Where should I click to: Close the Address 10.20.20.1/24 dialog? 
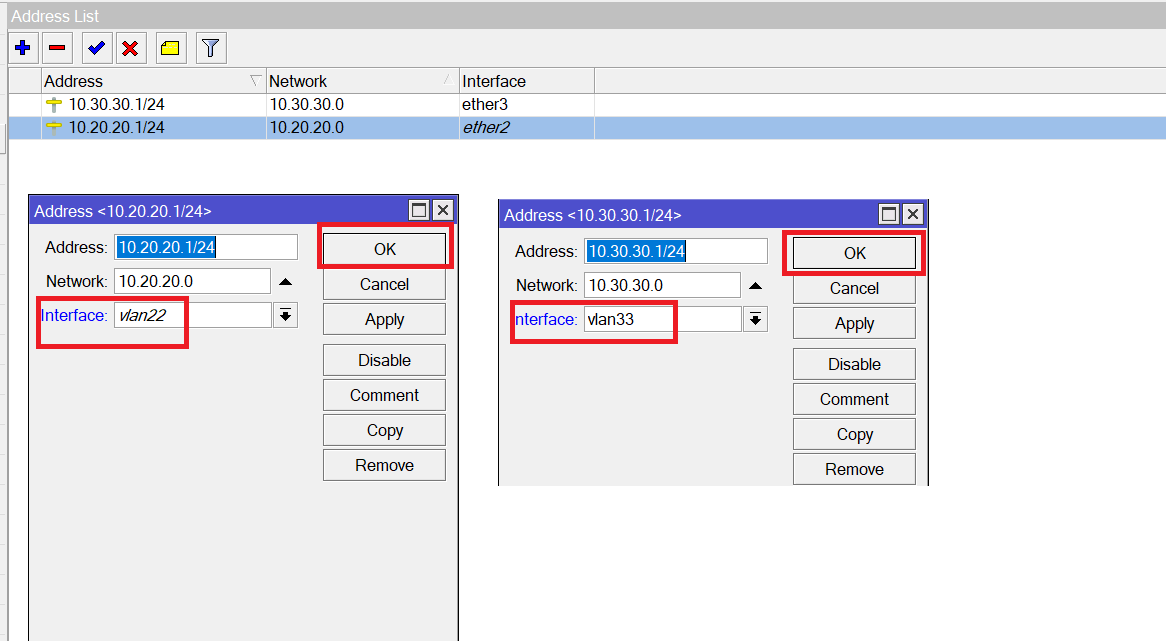[443, 210]
